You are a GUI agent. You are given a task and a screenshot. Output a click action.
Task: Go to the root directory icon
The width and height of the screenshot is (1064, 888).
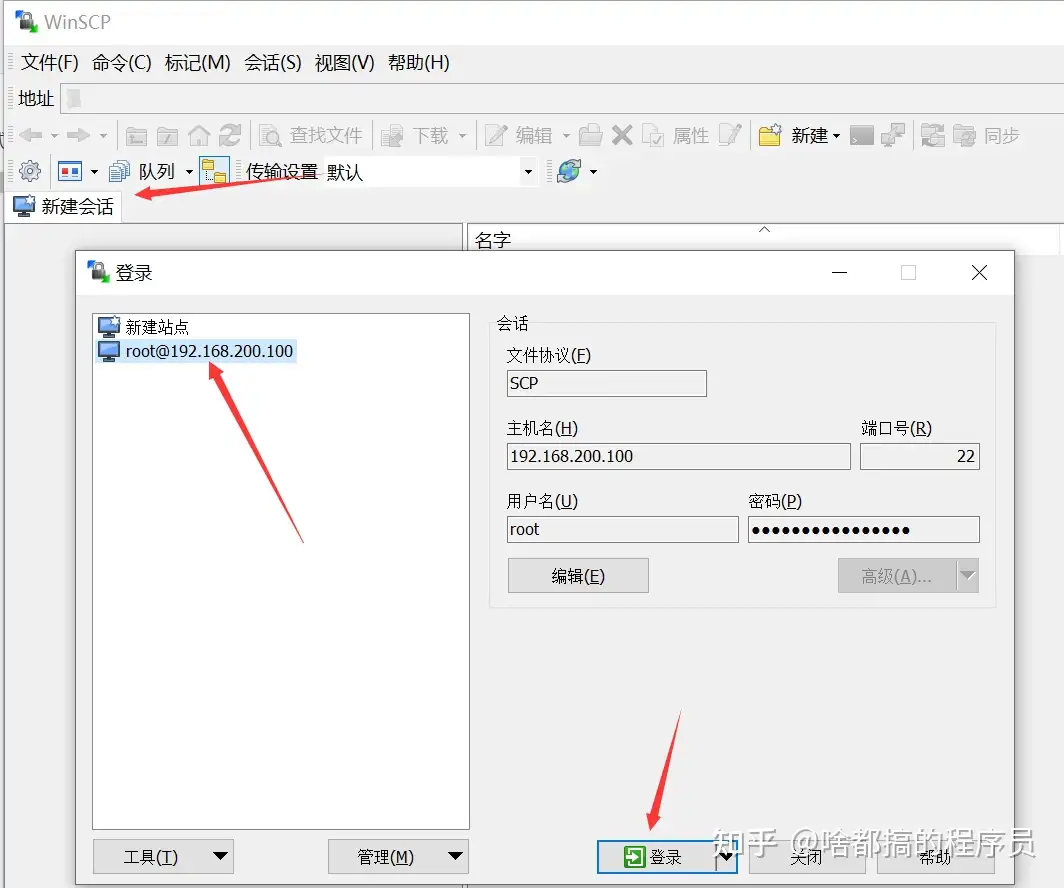168,136
